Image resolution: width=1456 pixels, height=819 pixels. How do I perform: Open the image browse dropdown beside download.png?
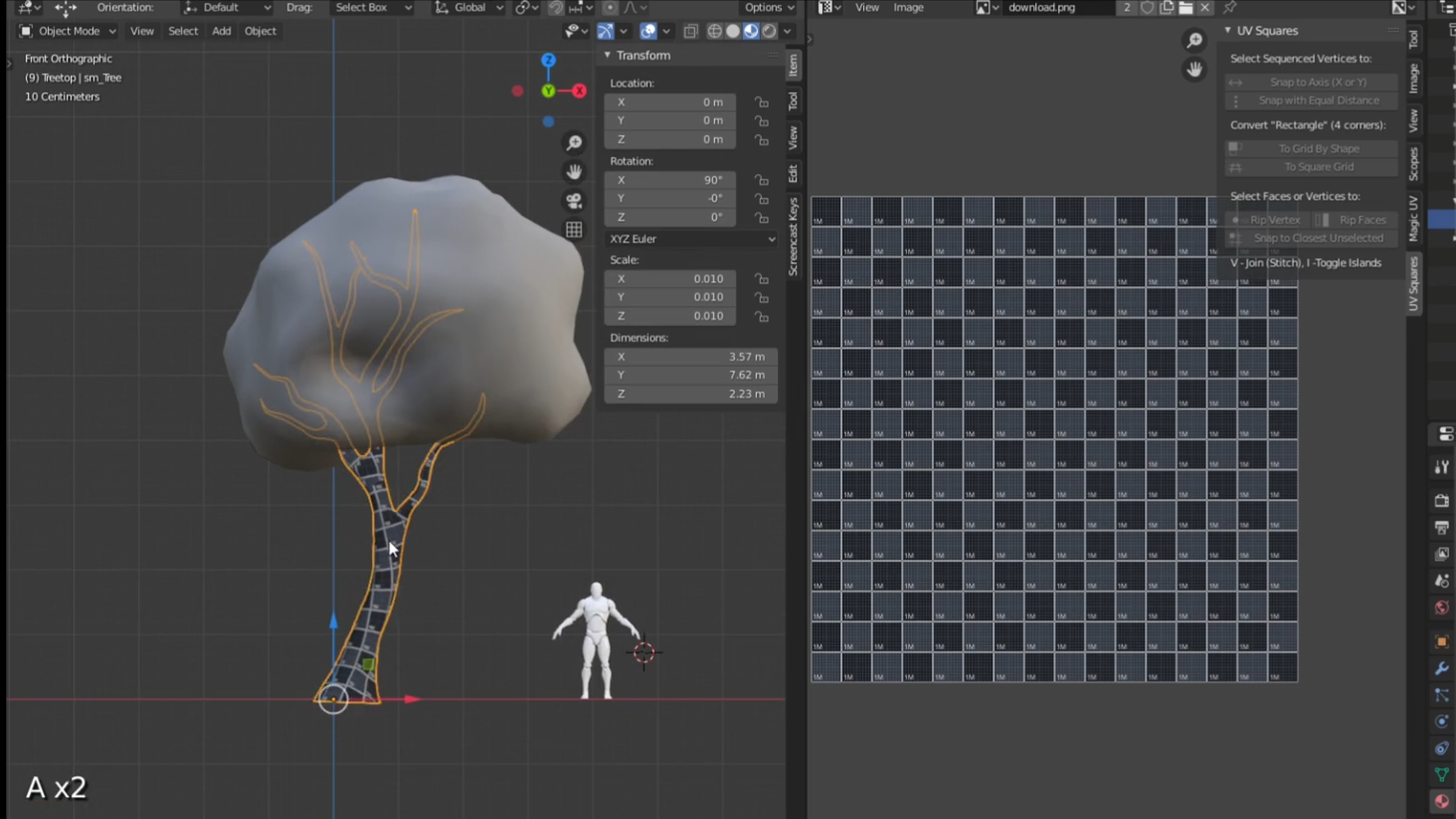coord(987,8)
